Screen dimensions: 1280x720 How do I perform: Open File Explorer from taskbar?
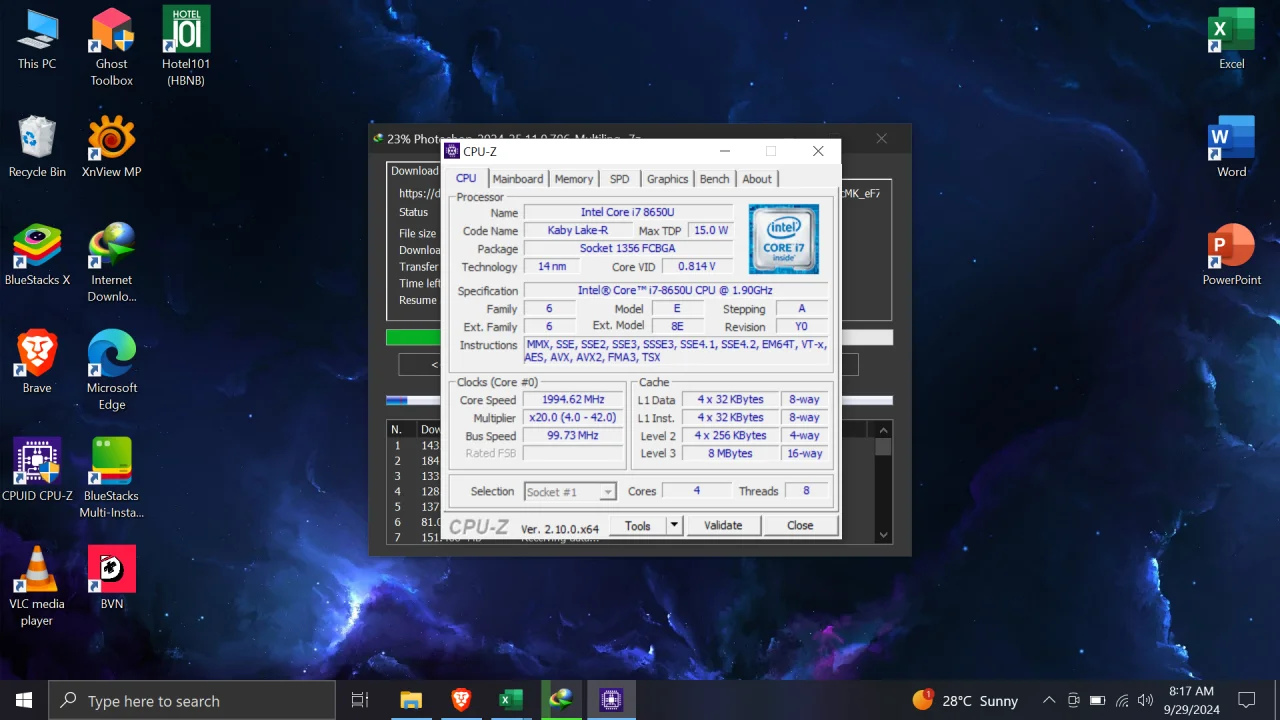[411, 700]
